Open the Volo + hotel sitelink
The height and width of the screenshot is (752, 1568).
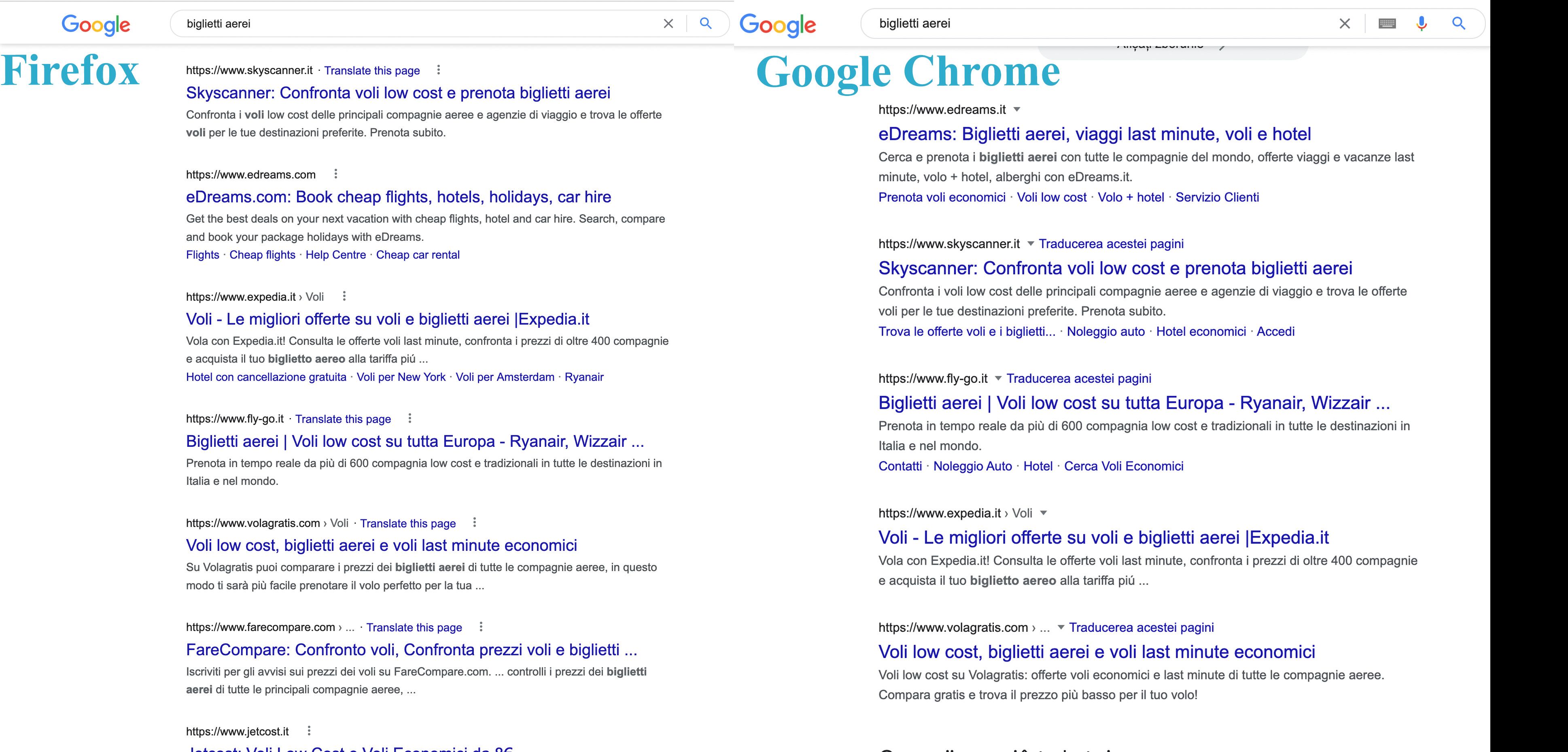click(1131, 197)
